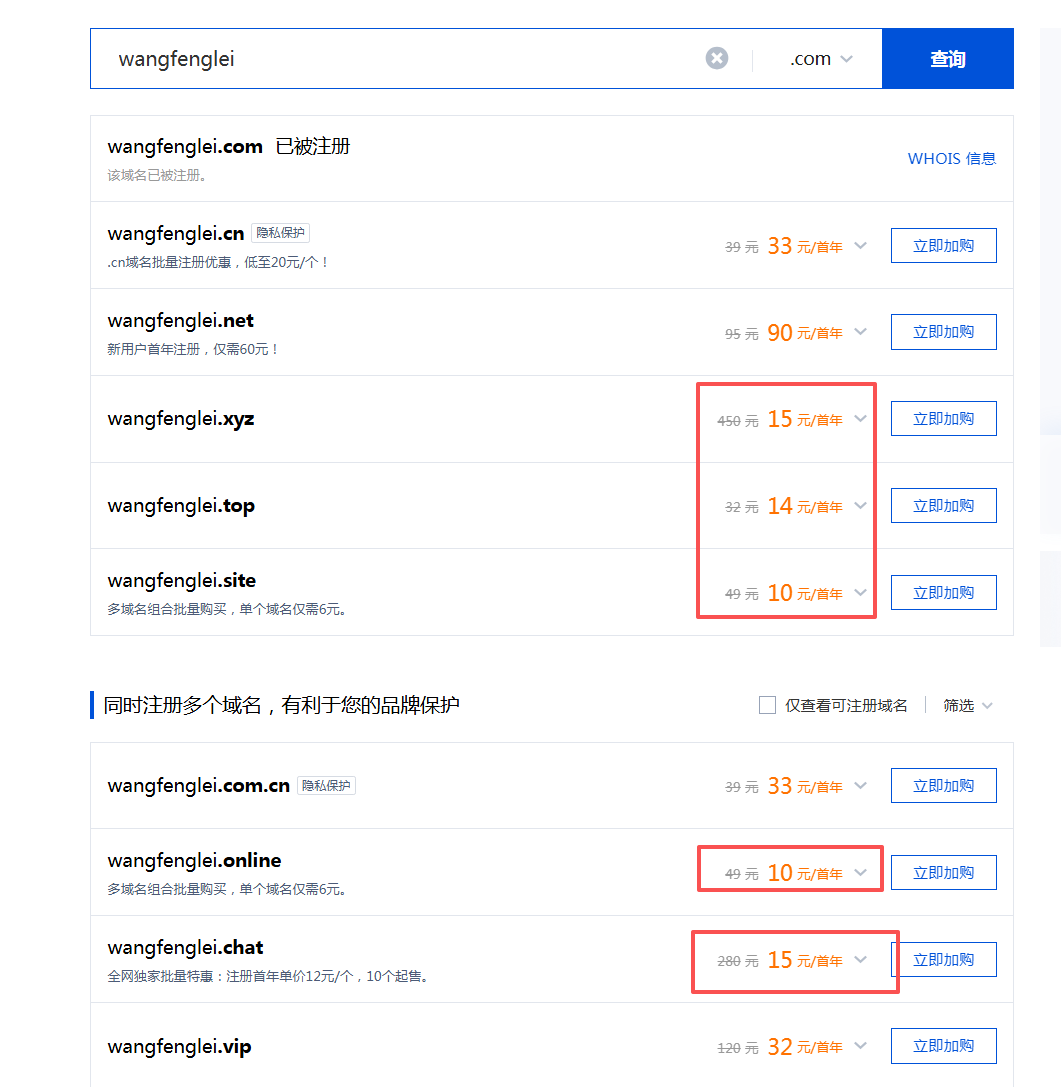Screen dimensions: 1061x1087
Task: Click the 查询 search button
Action: (946, 58)
